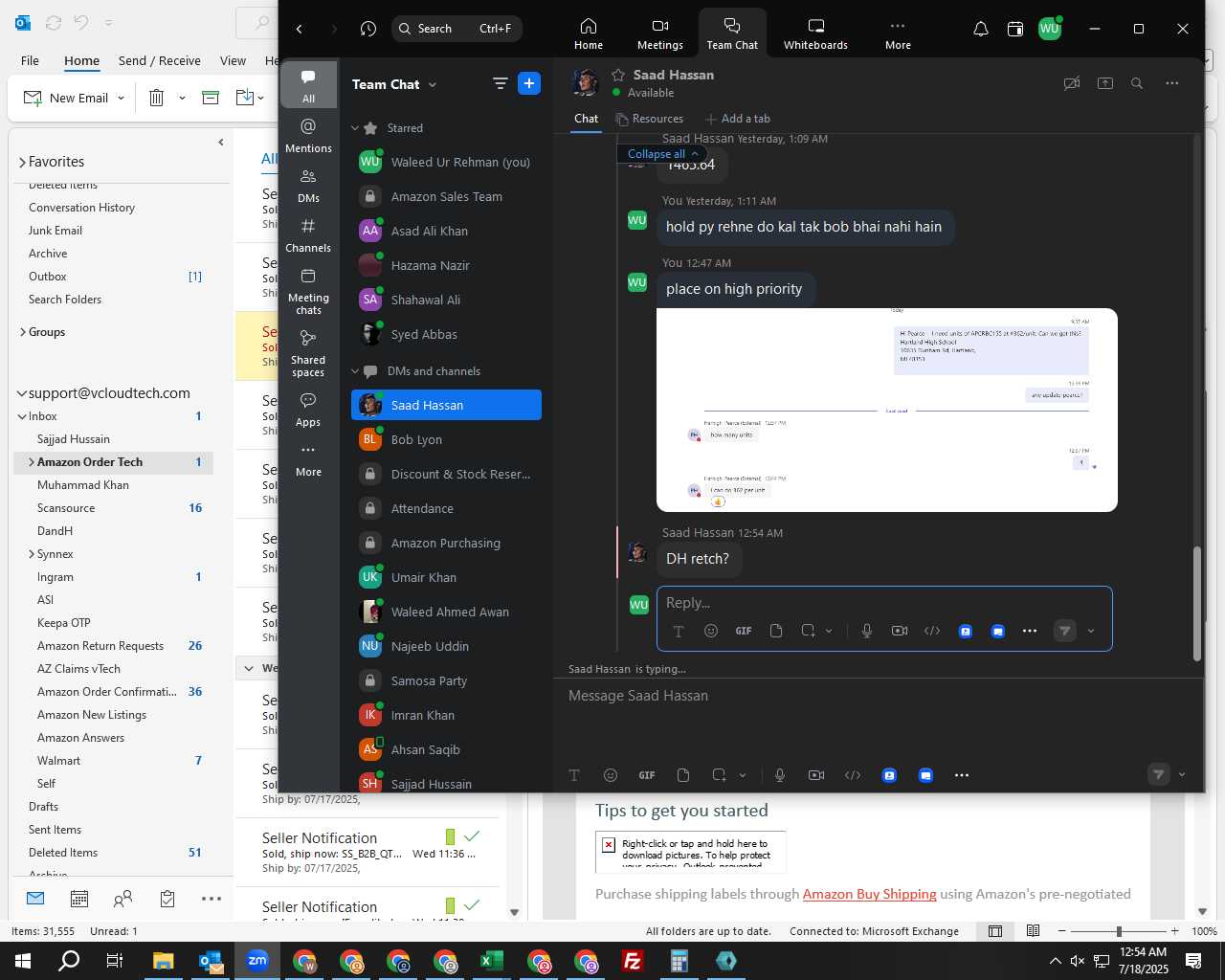This screenshot has width=1225, height=980.
Task: Open Outlook People view icon
Action: 123,899
